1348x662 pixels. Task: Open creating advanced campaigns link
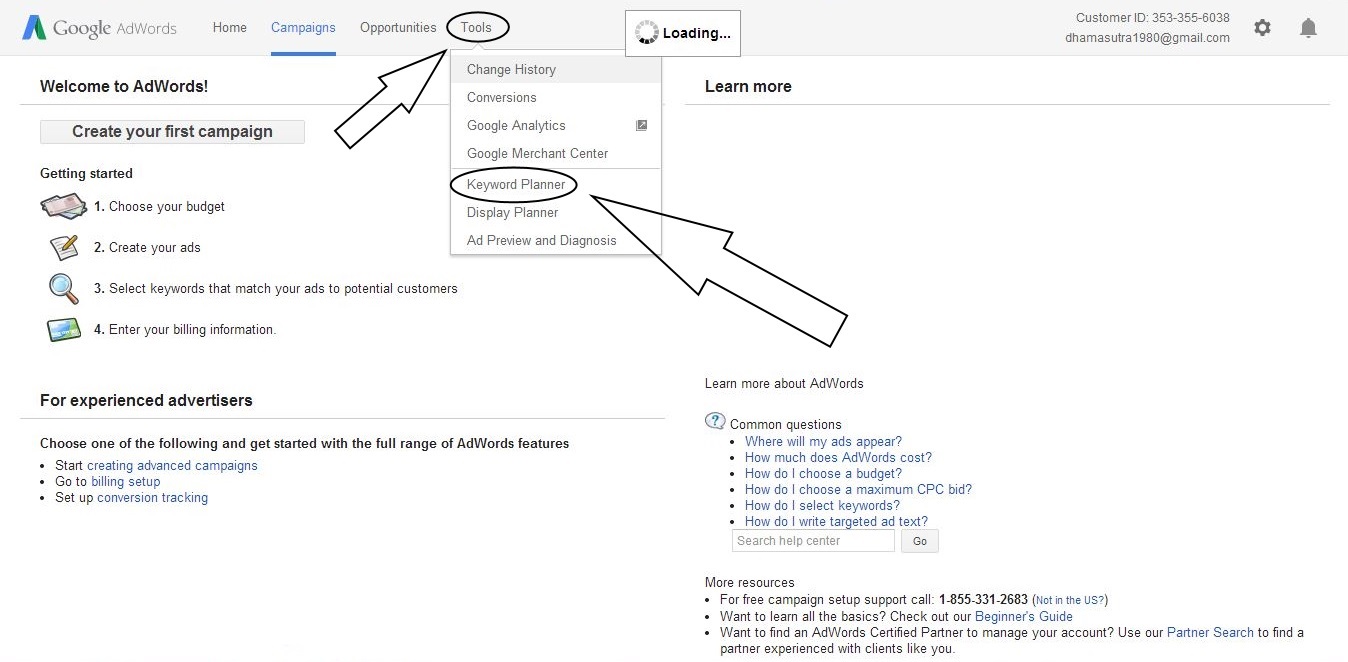[172, 466]
